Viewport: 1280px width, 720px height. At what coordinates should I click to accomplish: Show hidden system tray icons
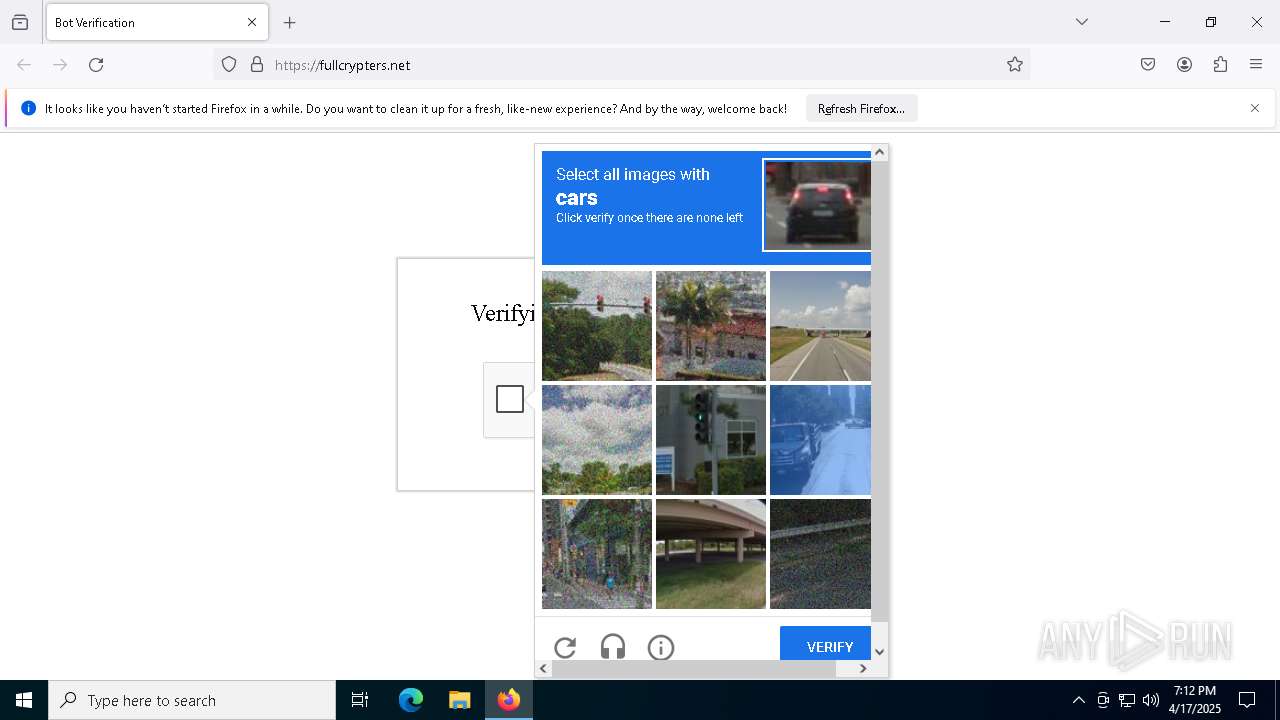[x=1078, y=700]
